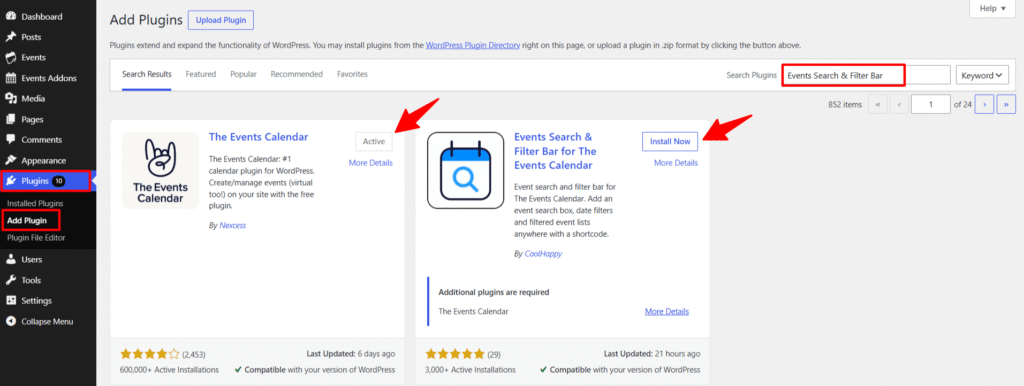Switch to Search Results tab
The height and width of the screenshot is (386, 1024).
click(x=147, y=74)
